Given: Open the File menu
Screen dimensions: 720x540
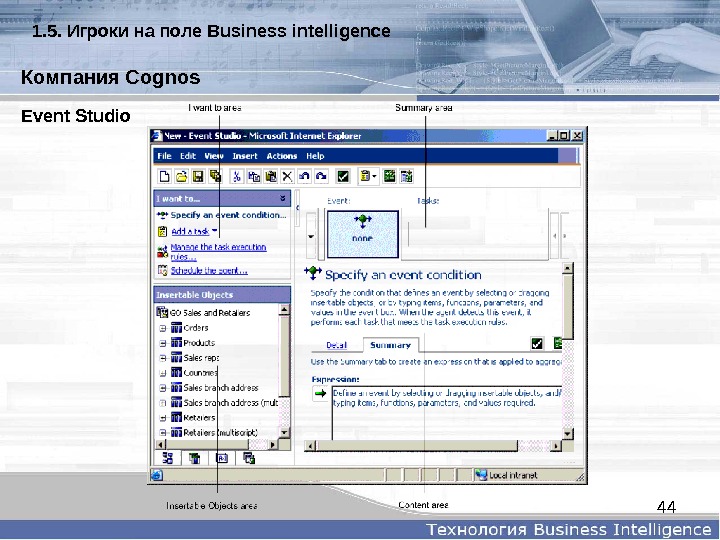Looking at the screenshot, I should pyautogui.click(x=164, y=156).
